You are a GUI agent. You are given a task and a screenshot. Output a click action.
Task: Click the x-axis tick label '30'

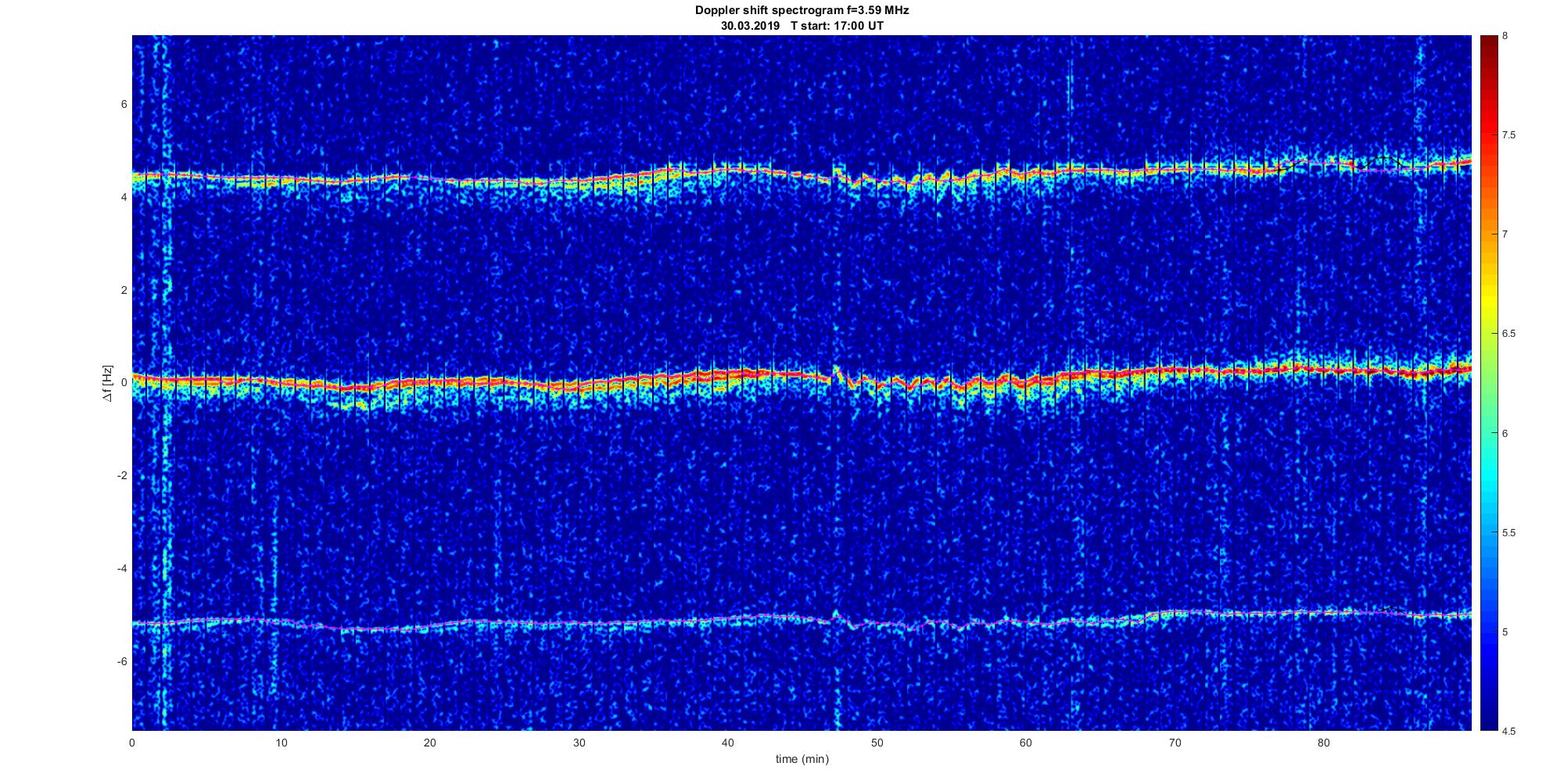pos(579,743)
